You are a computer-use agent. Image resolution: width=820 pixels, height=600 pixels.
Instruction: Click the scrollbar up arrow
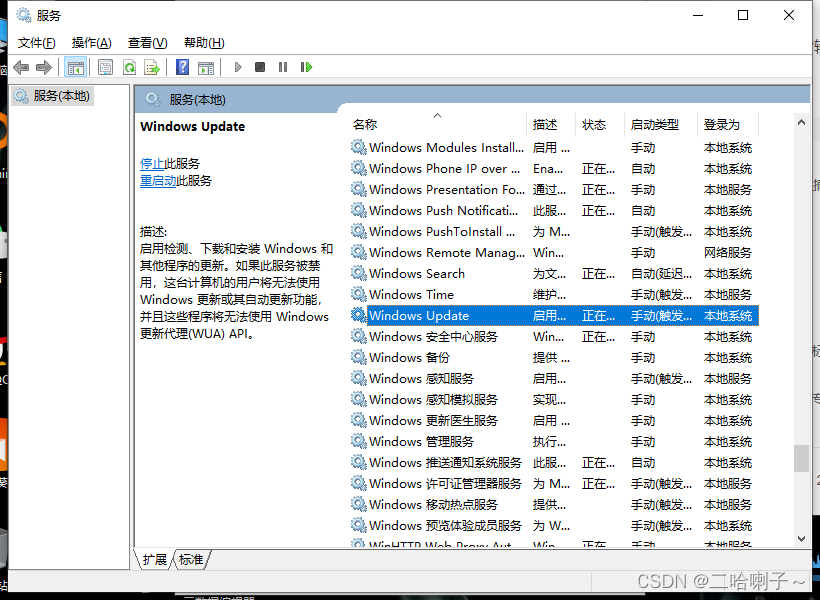point(801,122)
